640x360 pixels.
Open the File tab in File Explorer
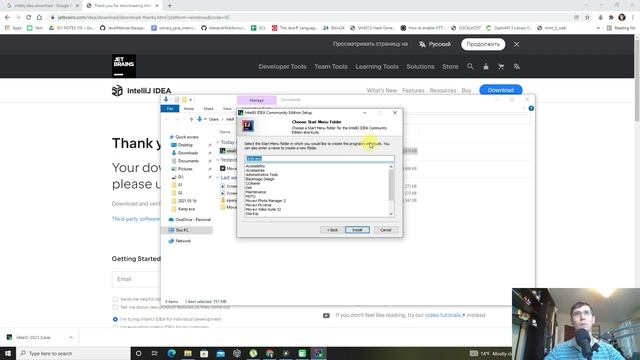tap(170, 109)
